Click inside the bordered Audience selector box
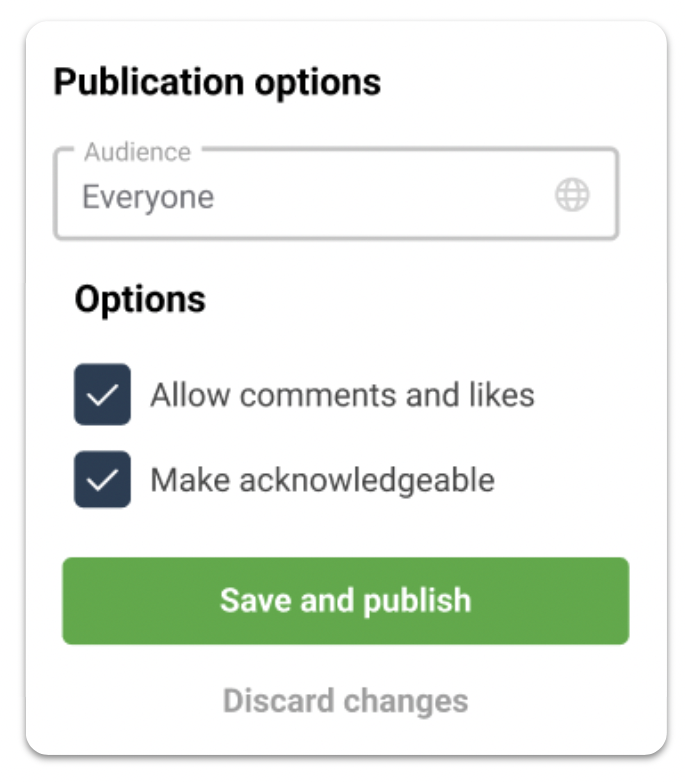 [336, 194]
